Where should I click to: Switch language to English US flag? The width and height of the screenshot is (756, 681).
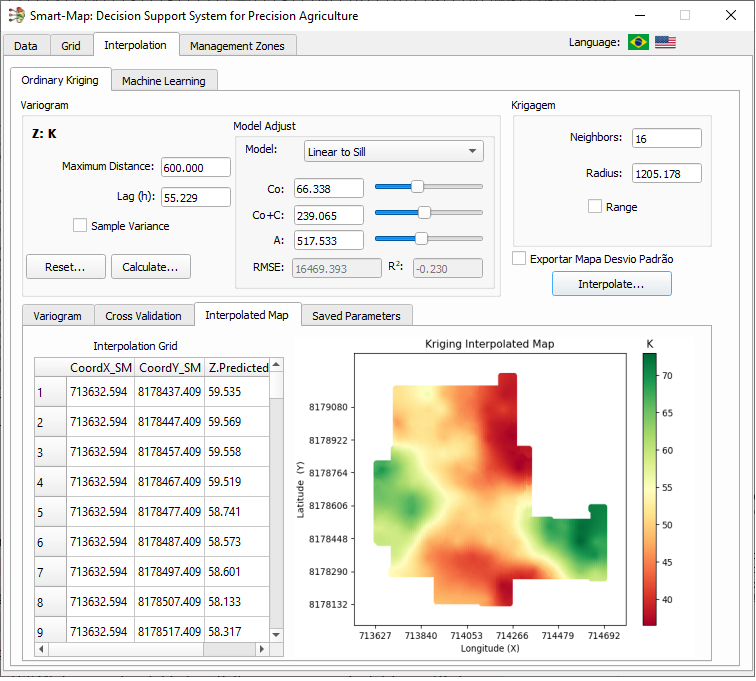click(665, 42)
